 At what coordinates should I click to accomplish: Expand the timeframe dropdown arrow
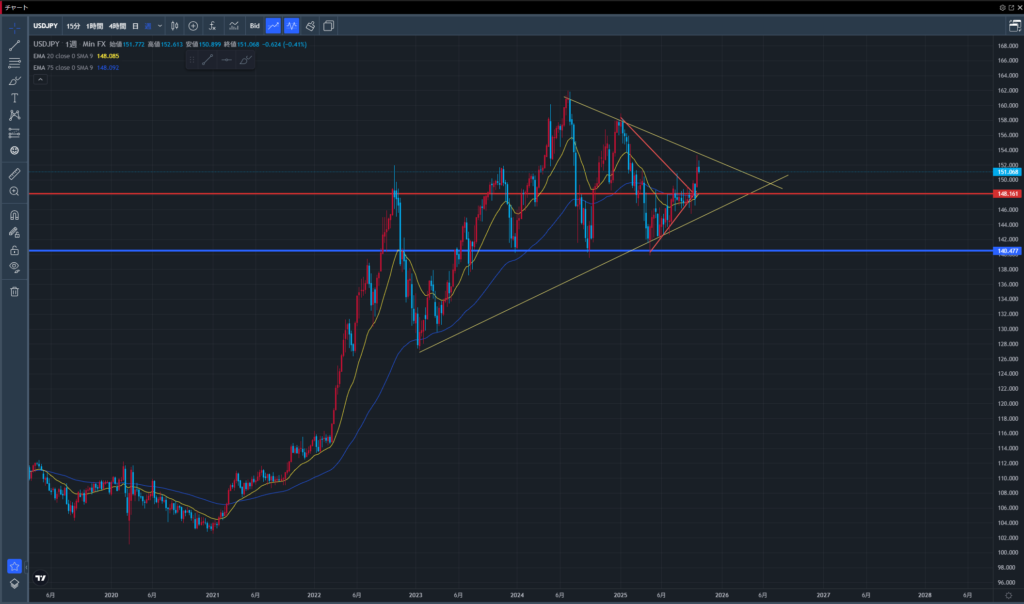click(160, 25)
